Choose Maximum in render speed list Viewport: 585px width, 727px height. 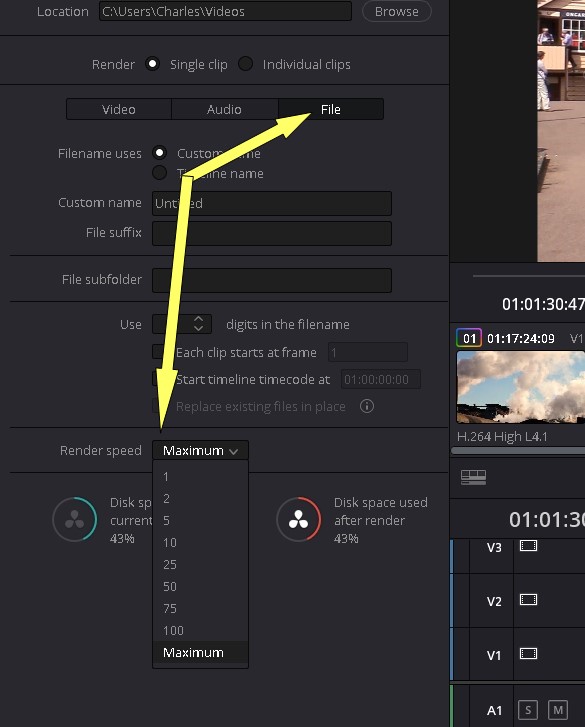pyautogui.click(x=200, y=652)
